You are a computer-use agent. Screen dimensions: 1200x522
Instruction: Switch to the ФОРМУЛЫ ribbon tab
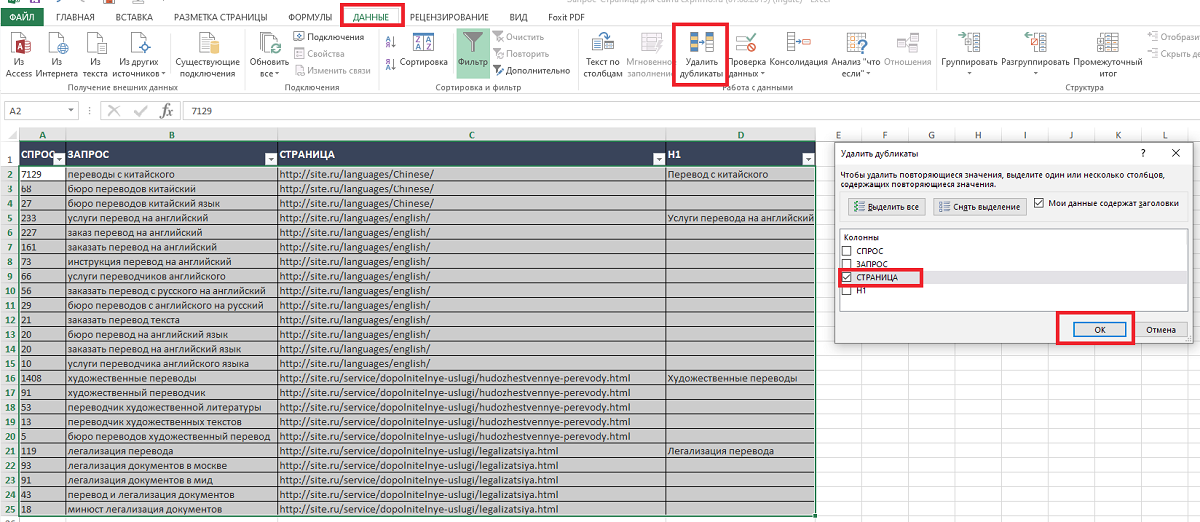pyautogui.click(x=310, y=17)
